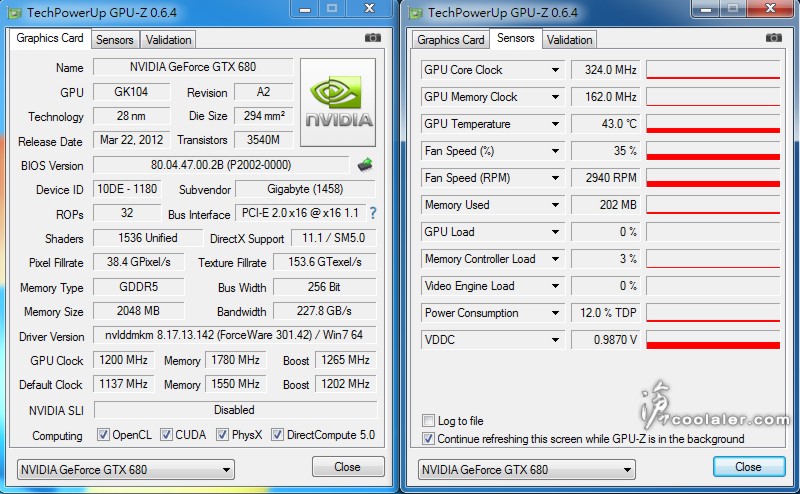Screen dimensions: 800x494
Task: Click the NVIDIA logo image
Action: tap(338, 102)
